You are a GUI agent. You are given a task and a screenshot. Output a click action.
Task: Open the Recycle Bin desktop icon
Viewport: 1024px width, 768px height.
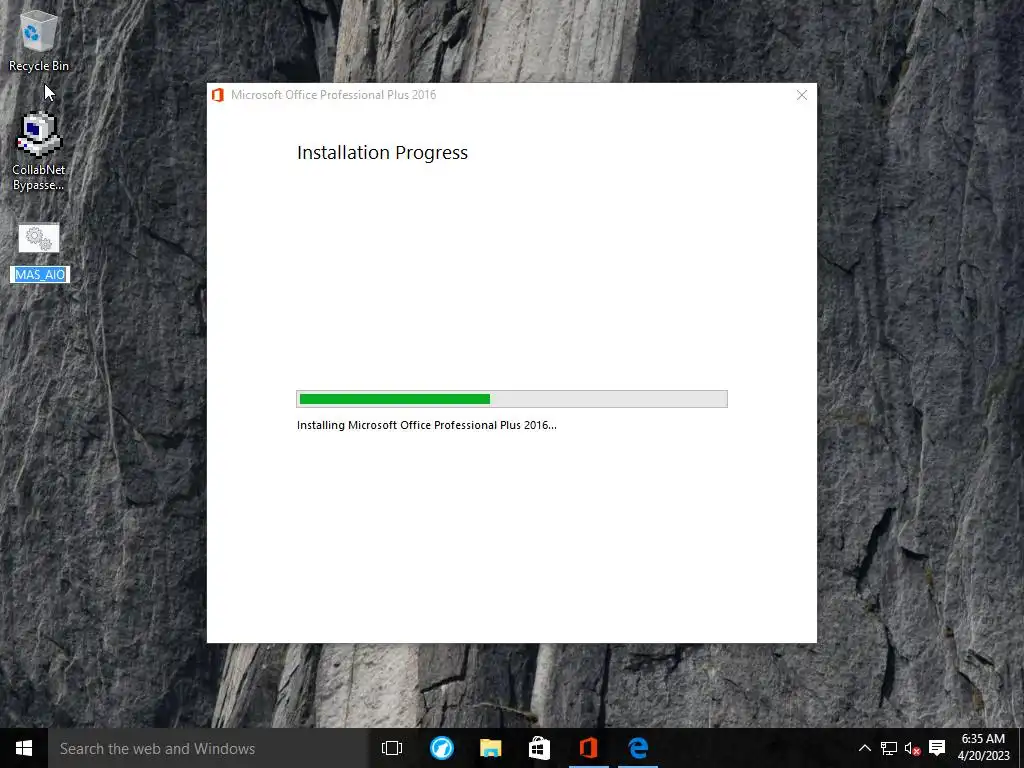[39, 40]
